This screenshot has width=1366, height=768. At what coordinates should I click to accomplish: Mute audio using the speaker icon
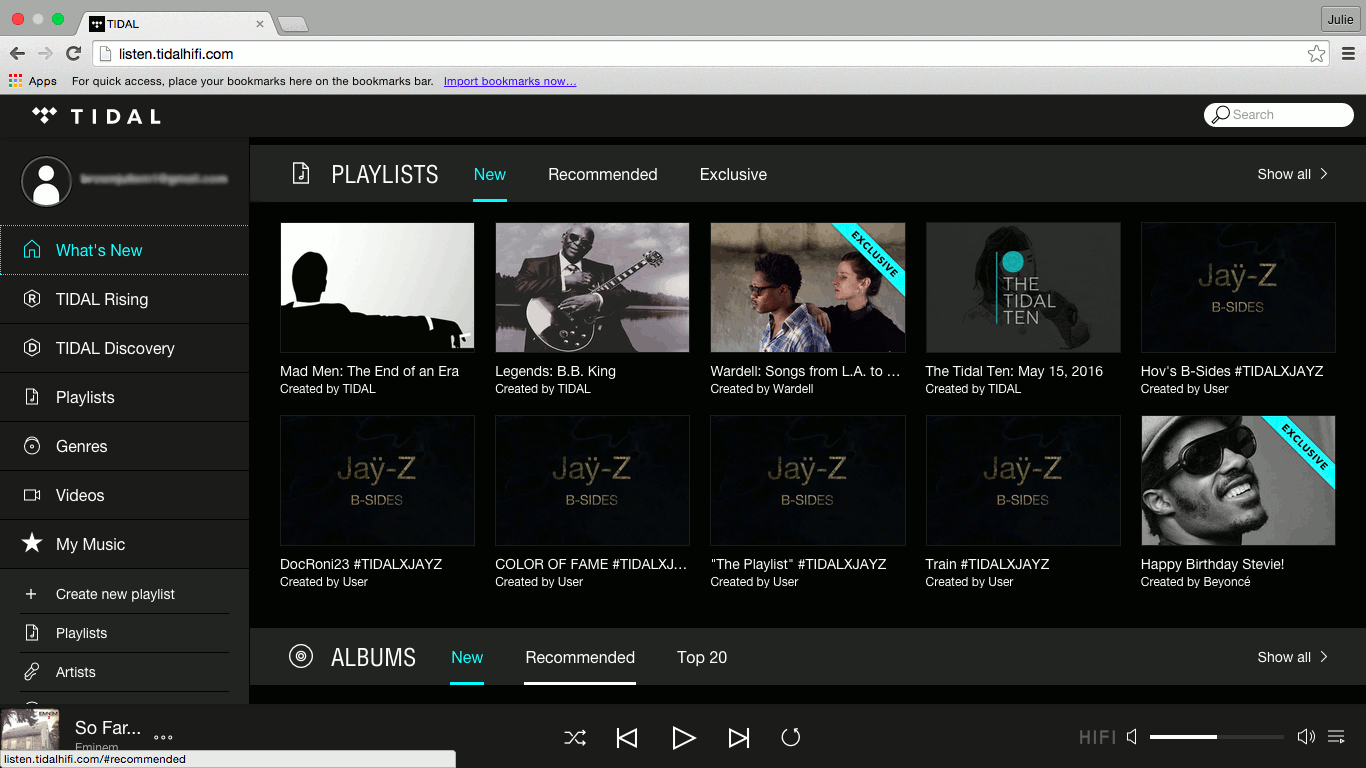tap(1131, 736)
